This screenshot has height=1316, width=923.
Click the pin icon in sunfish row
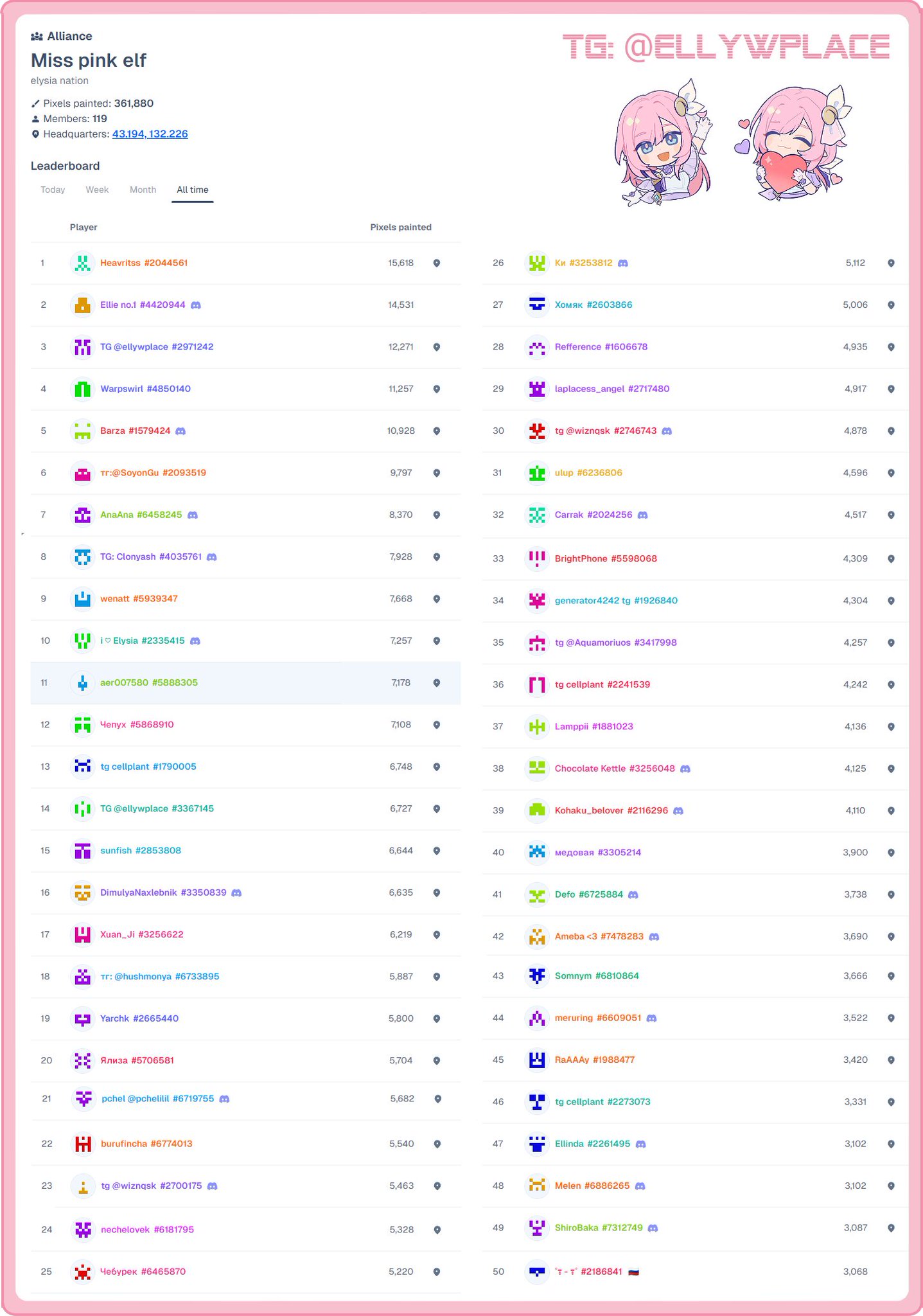437,851
